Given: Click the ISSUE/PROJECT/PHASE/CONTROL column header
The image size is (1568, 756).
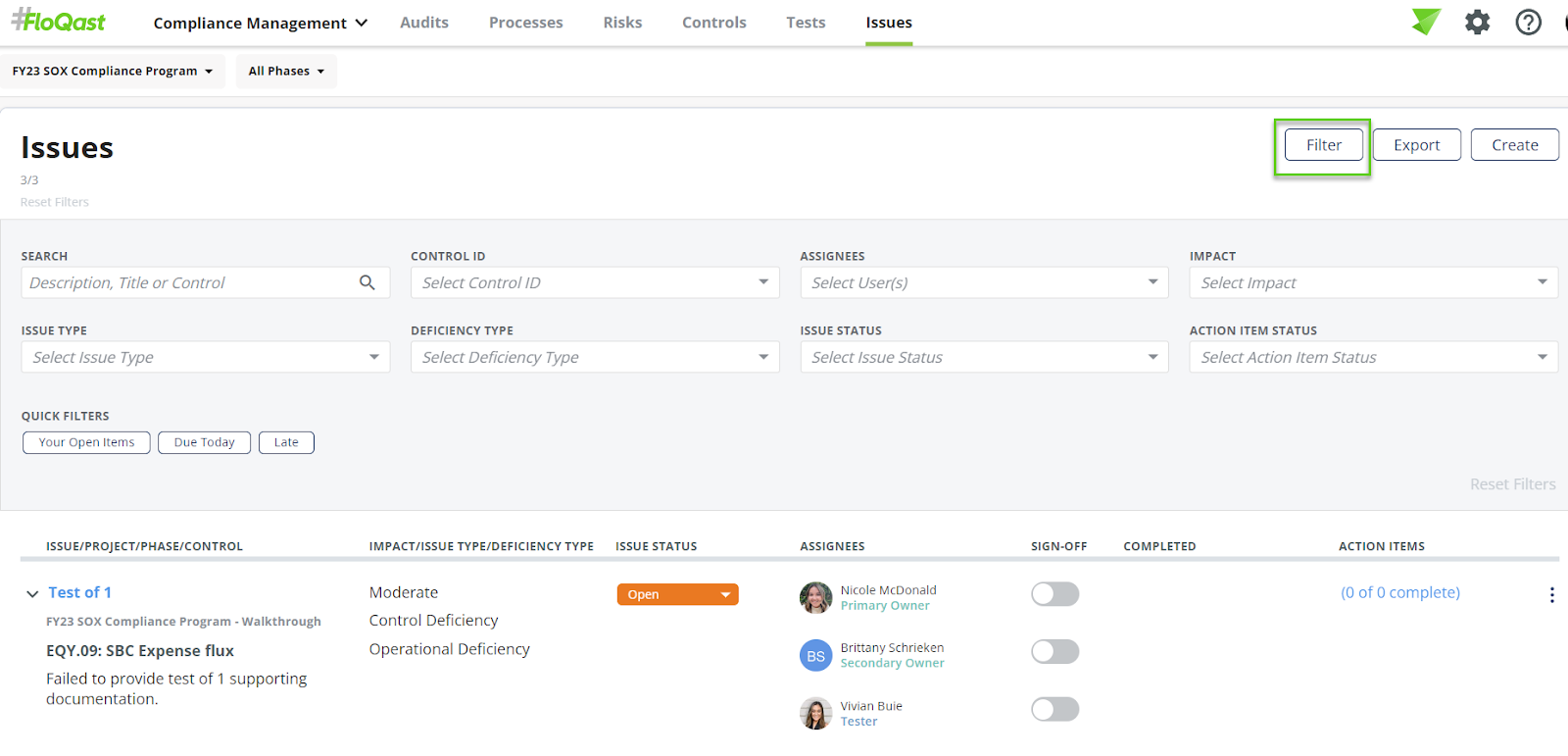Looking at the screenshot, I should (x=144, y=546).
